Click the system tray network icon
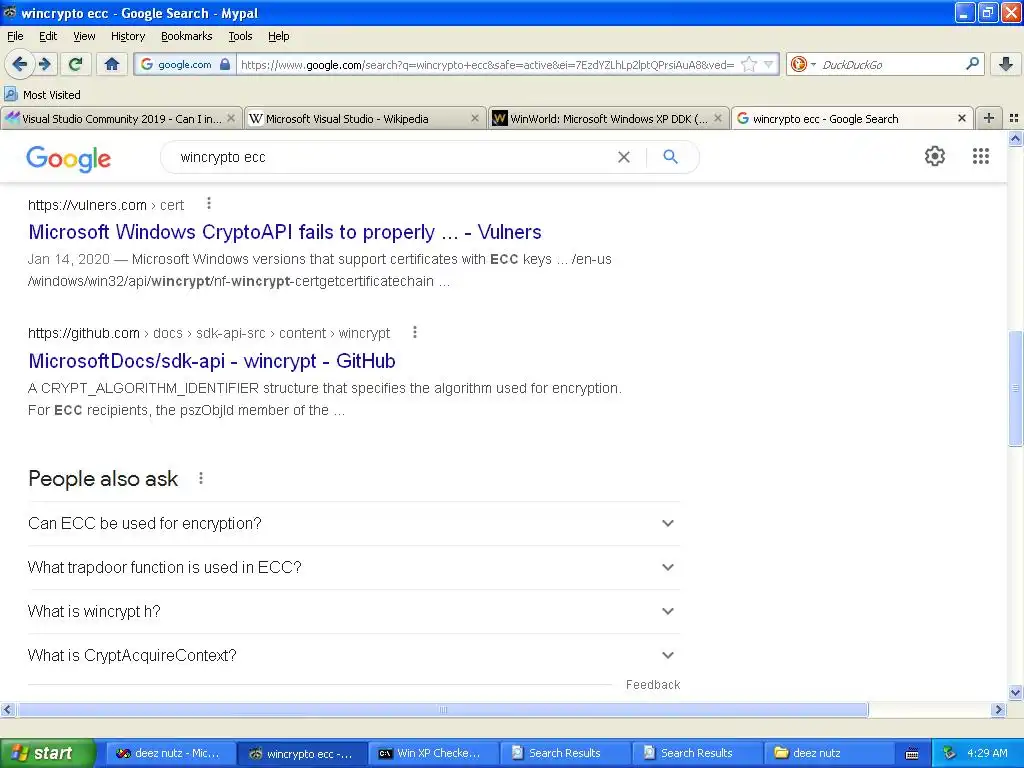This screenshot has height=768, width=1024. coord(950,753)
